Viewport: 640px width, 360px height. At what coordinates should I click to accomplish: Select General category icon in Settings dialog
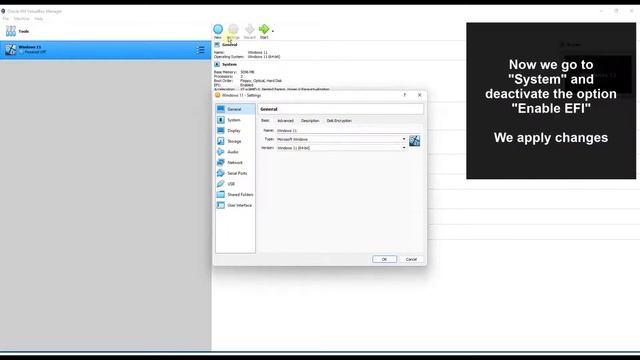tap(221, 109)
